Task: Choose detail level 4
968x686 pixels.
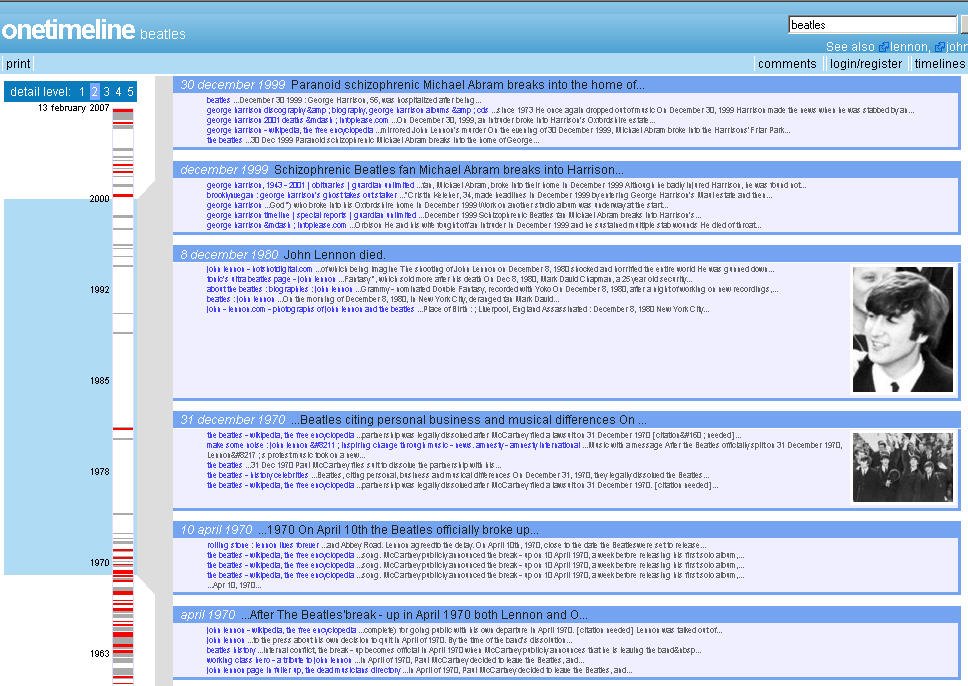Action: click(x=119, y=91)
